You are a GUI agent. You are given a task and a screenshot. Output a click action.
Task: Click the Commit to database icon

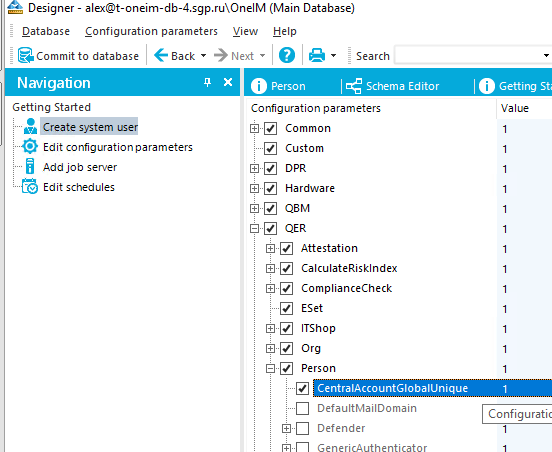[25, 56]
